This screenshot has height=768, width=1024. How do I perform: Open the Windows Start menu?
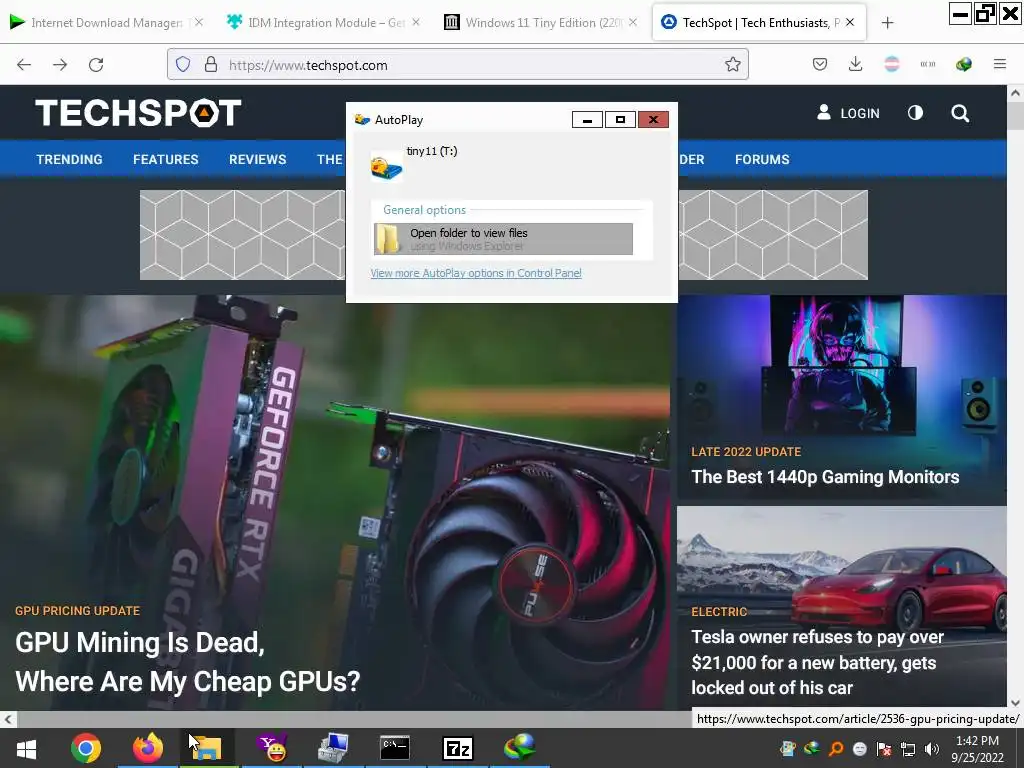point(26,748)
